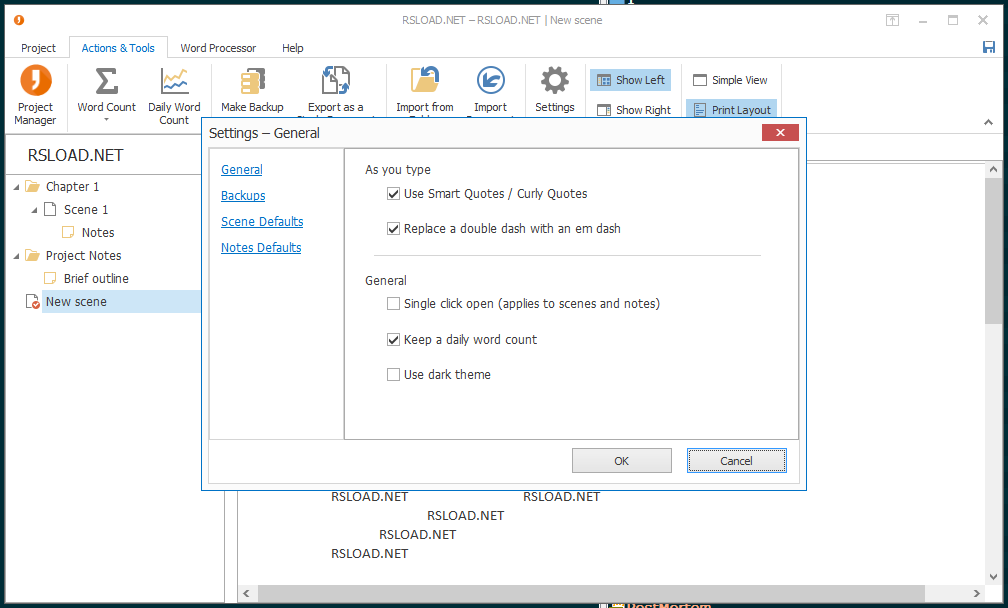Click the Make Backup icon
1008x608 pixels.
pos(253,81)
